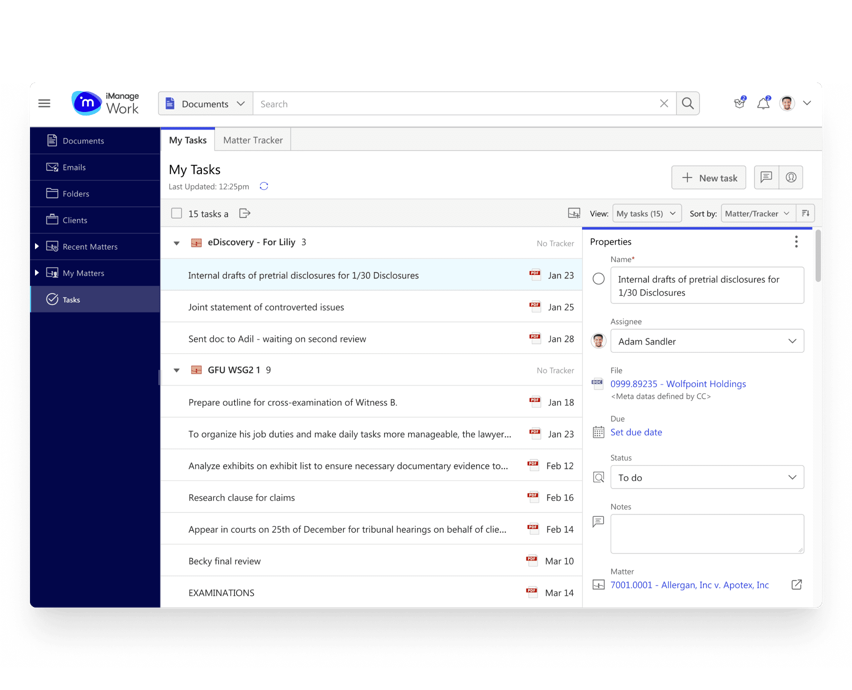Open the View My tasks (15) dropdown
Viewport: 852px width, 690px height.
pyautogui.click(x=646, y=214)
